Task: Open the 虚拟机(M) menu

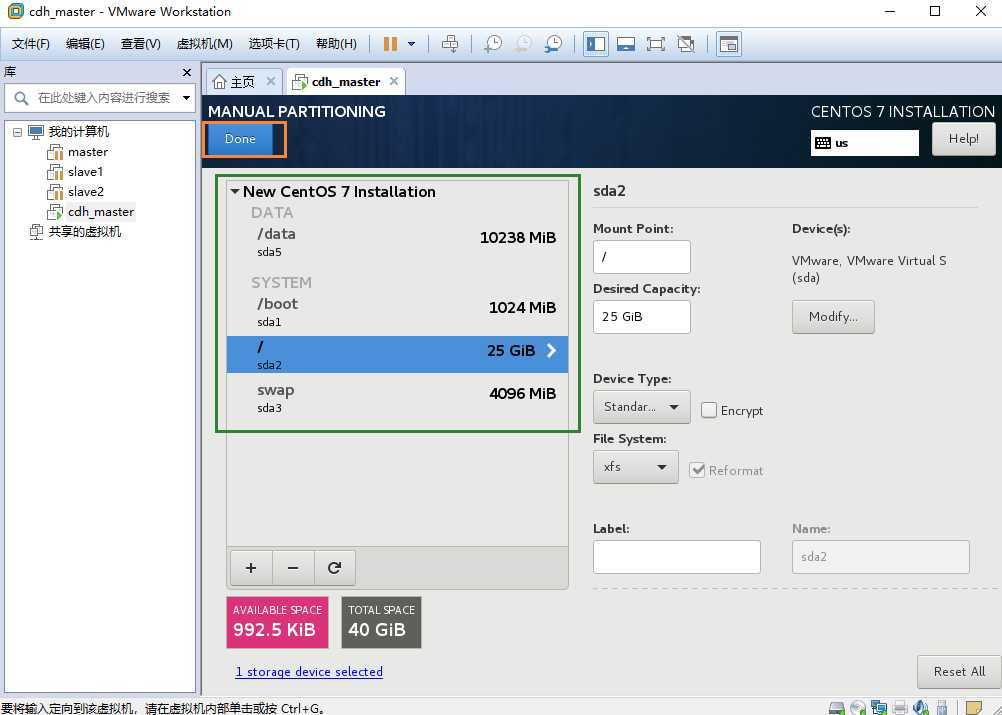Action: click(204, 43)
